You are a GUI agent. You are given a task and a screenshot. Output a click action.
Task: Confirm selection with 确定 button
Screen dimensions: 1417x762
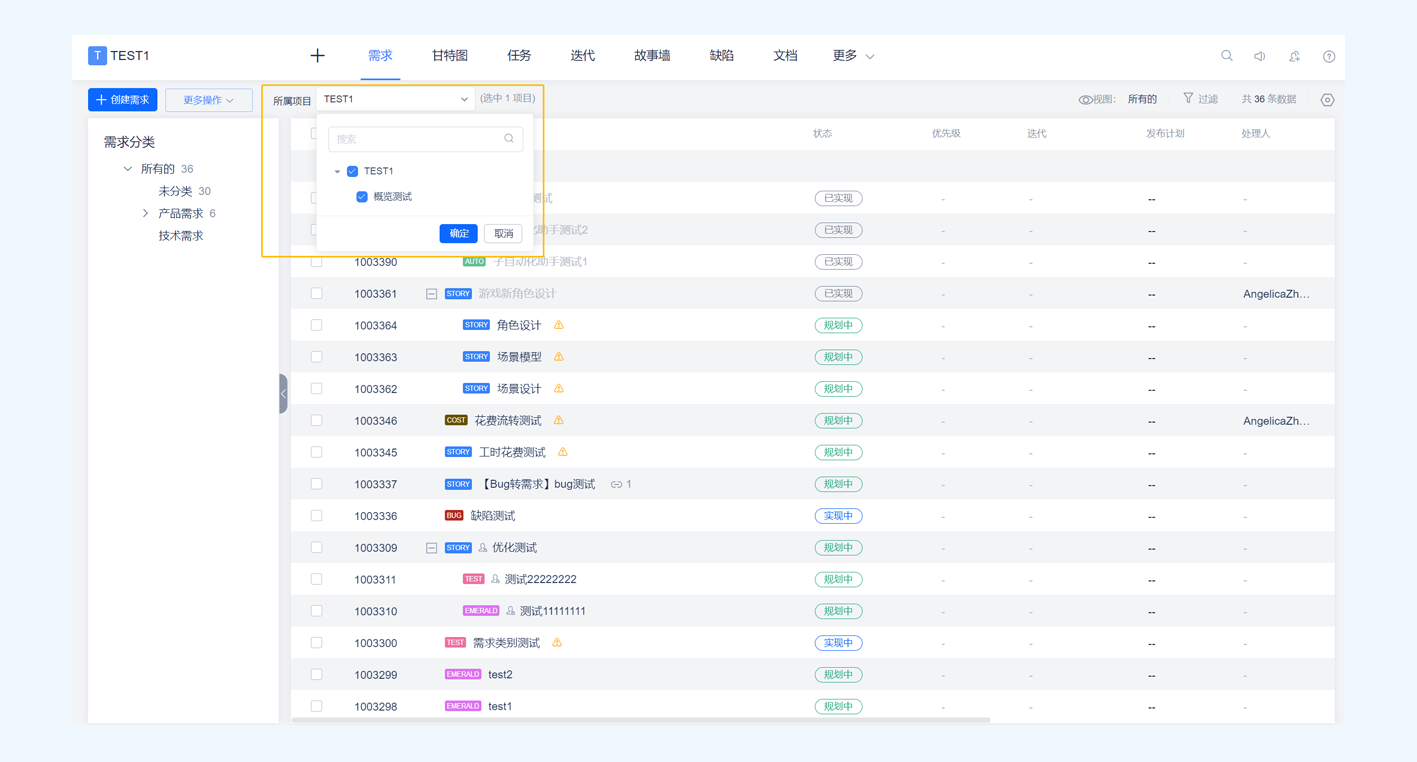click(x=458, y=233)
